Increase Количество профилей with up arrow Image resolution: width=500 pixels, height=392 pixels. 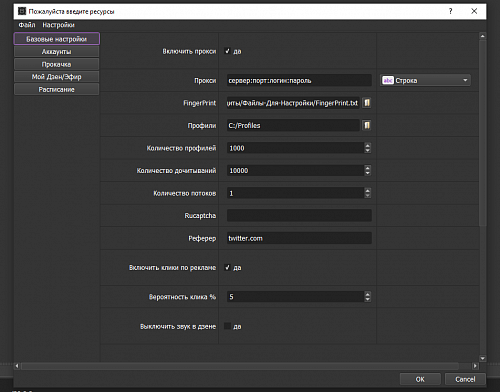pyautogui.click(x=367, y=145)
